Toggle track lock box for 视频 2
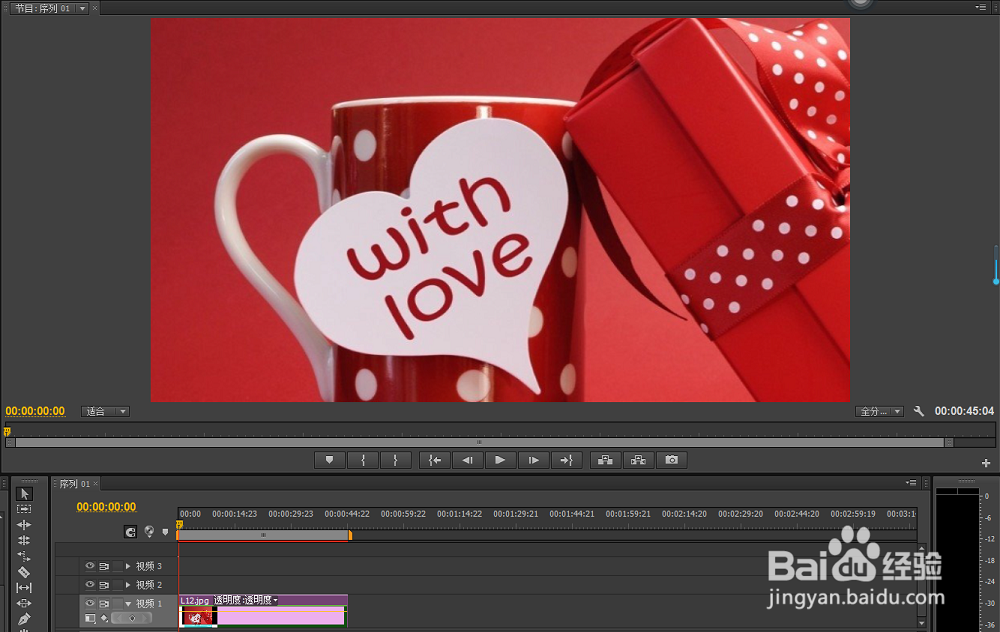Image resolution: width=1000 pixels, height=632 pixels. [x=117, y=585]
